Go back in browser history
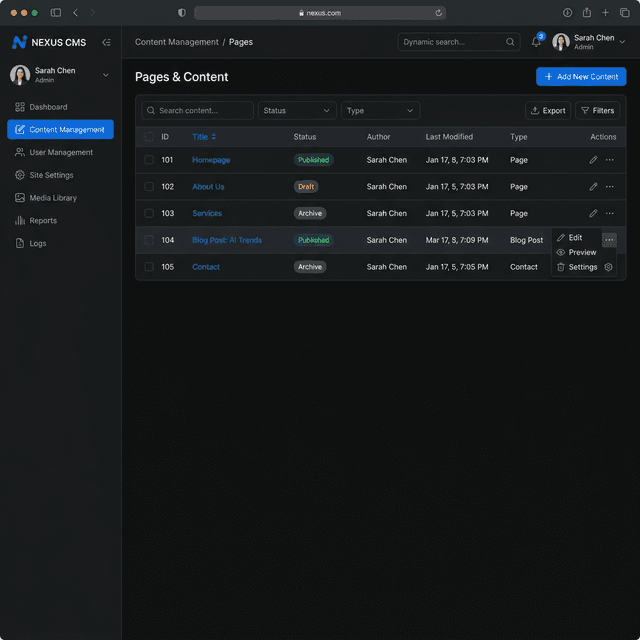Screen dimensions: 640x640 [76, 13]
